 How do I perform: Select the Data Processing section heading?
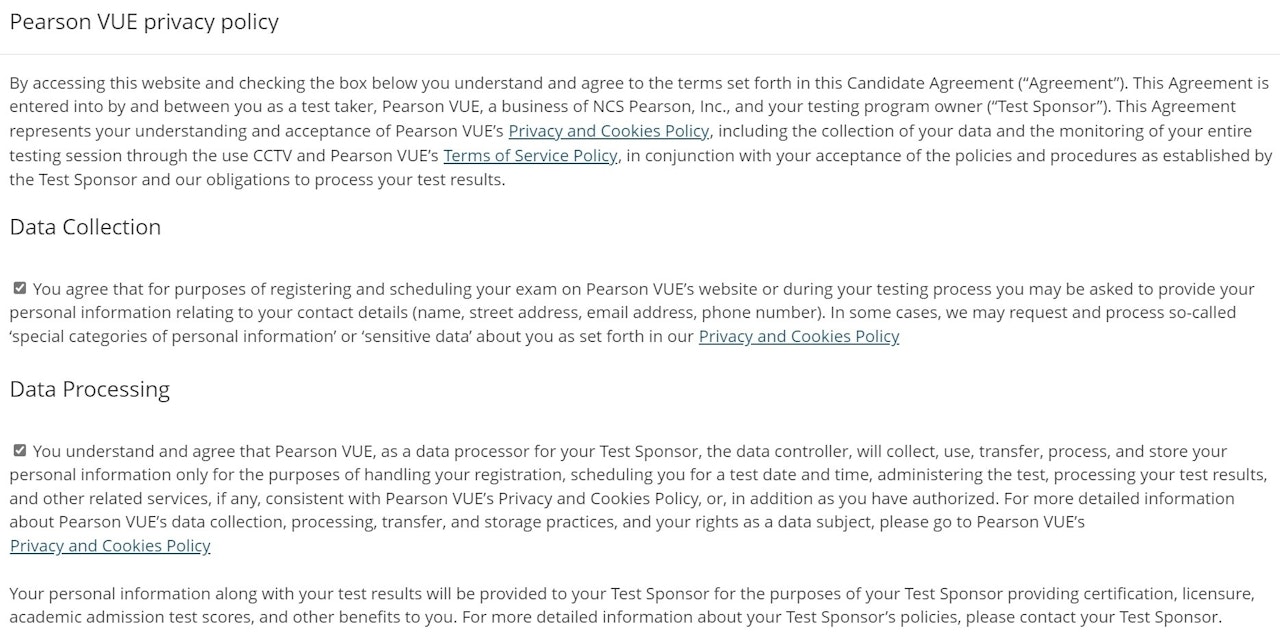coord(90,389)
